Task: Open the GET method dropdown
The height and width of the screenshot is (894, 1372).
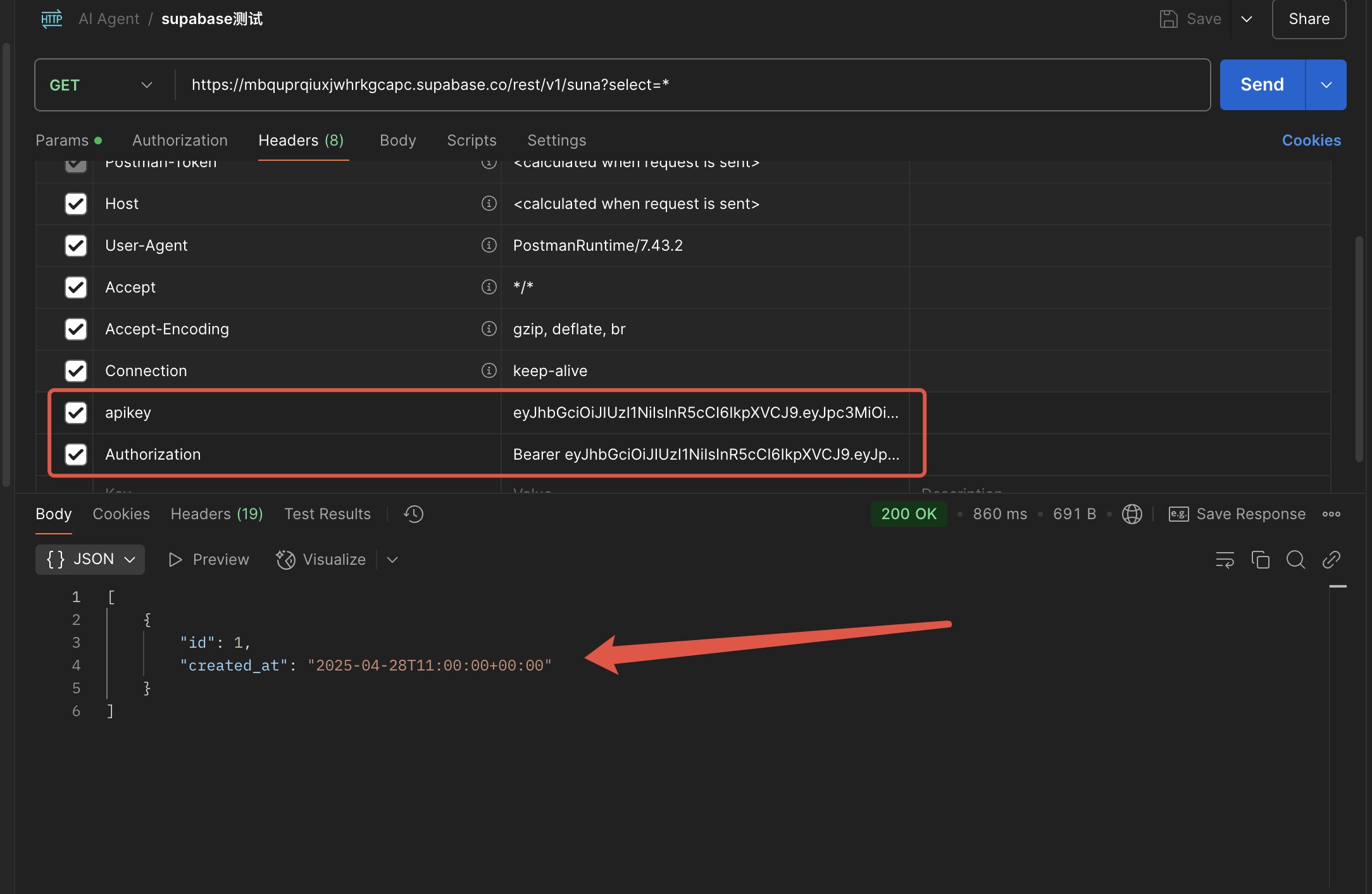Action: coord(101,85)
